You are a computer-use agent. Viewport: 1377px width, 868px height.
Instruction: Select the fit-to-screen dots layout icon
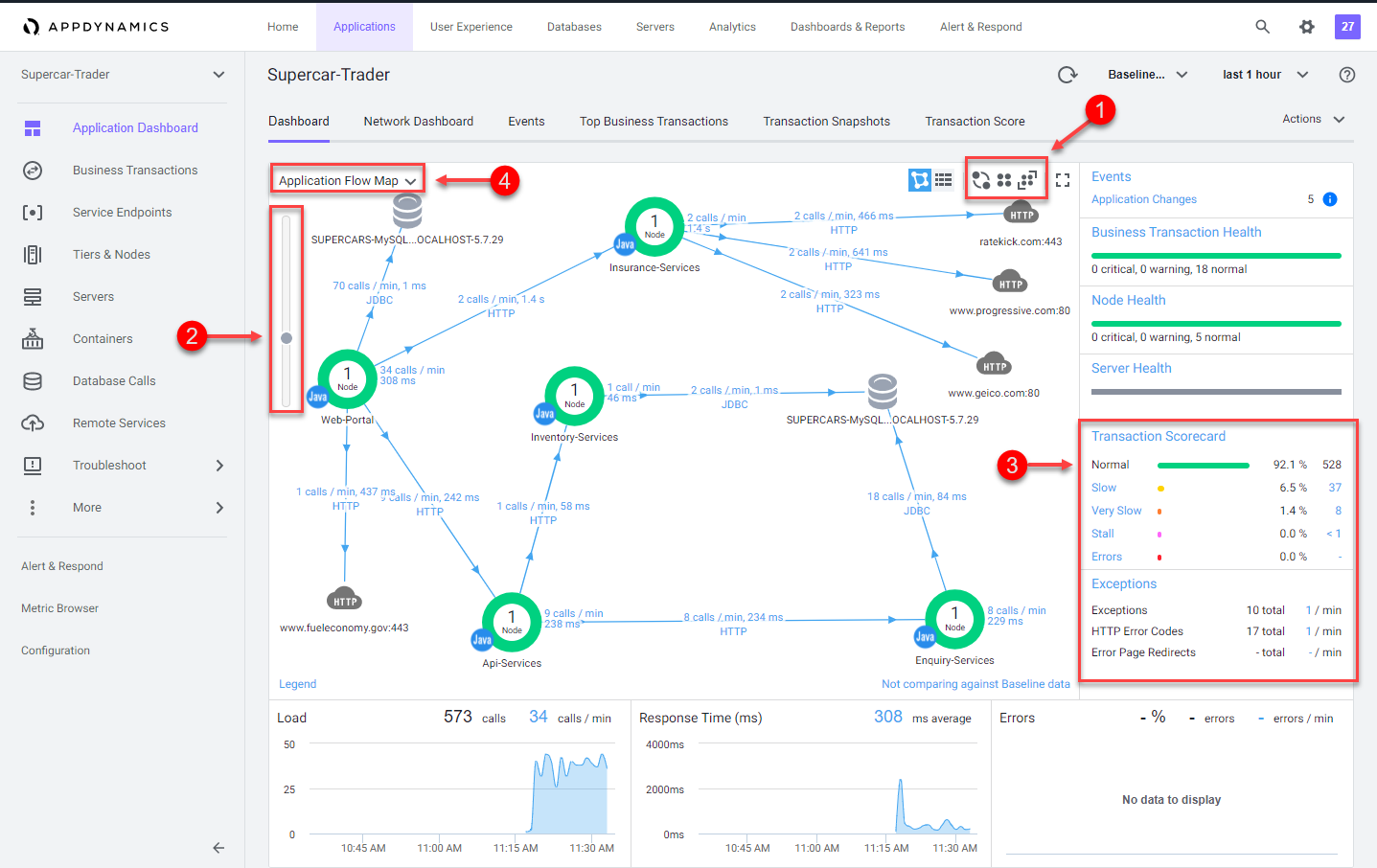coord(1027,179)
